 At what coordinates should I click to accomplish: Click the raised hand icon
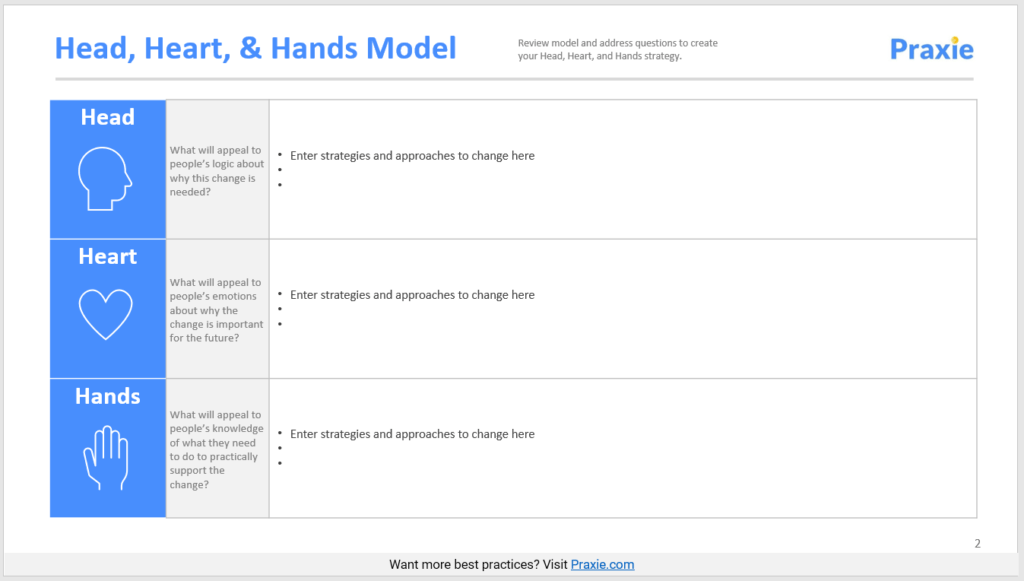[x=106, y=458]
